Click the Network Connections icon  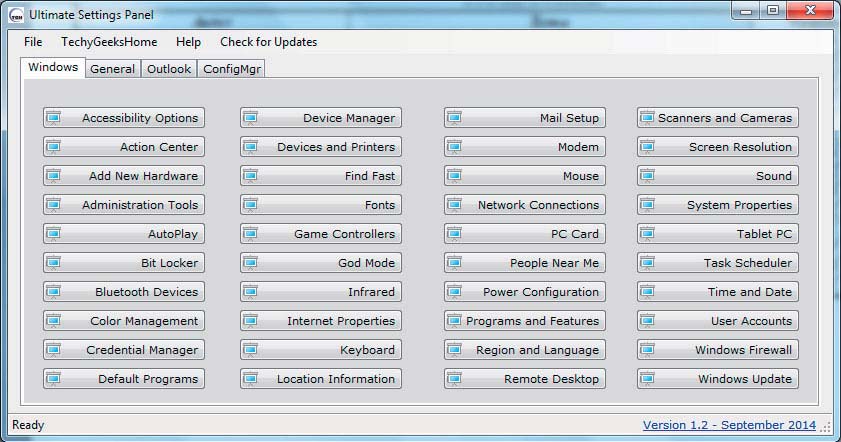tap(454, 204)
